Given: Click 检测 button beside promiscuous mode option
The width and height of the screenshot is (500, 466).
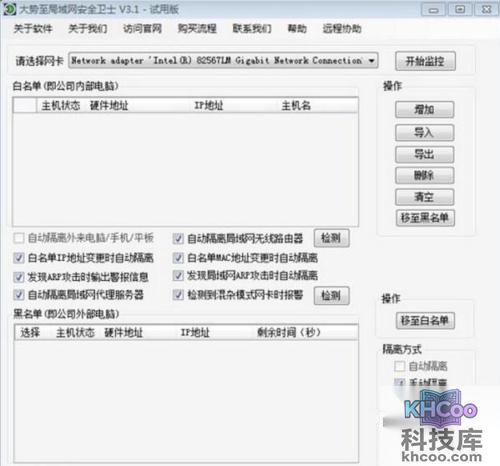Looking at the screenshot, I should click(331, 296).
